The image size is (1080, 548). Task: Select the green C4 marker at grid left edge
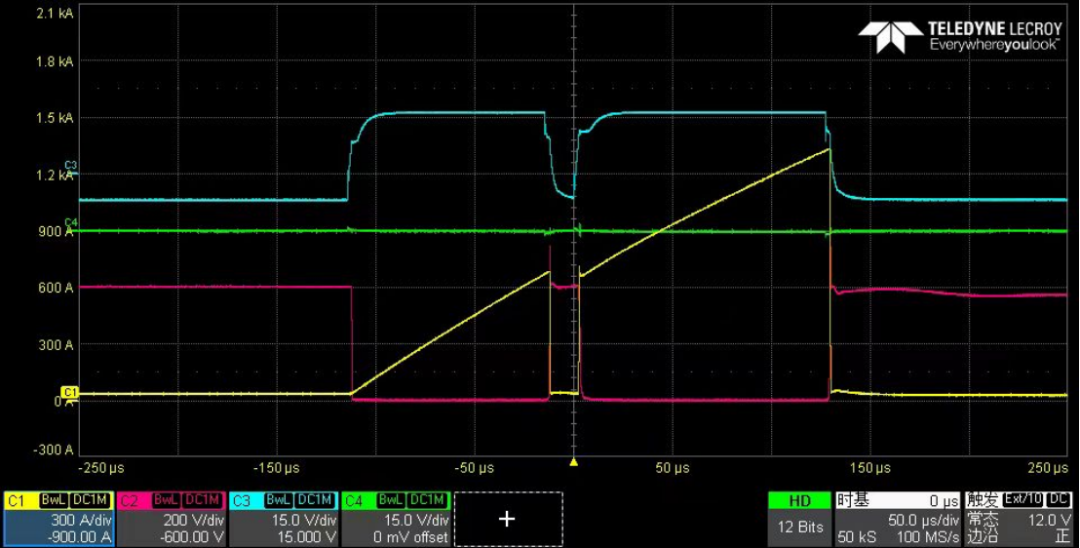[x=70, y=222]
